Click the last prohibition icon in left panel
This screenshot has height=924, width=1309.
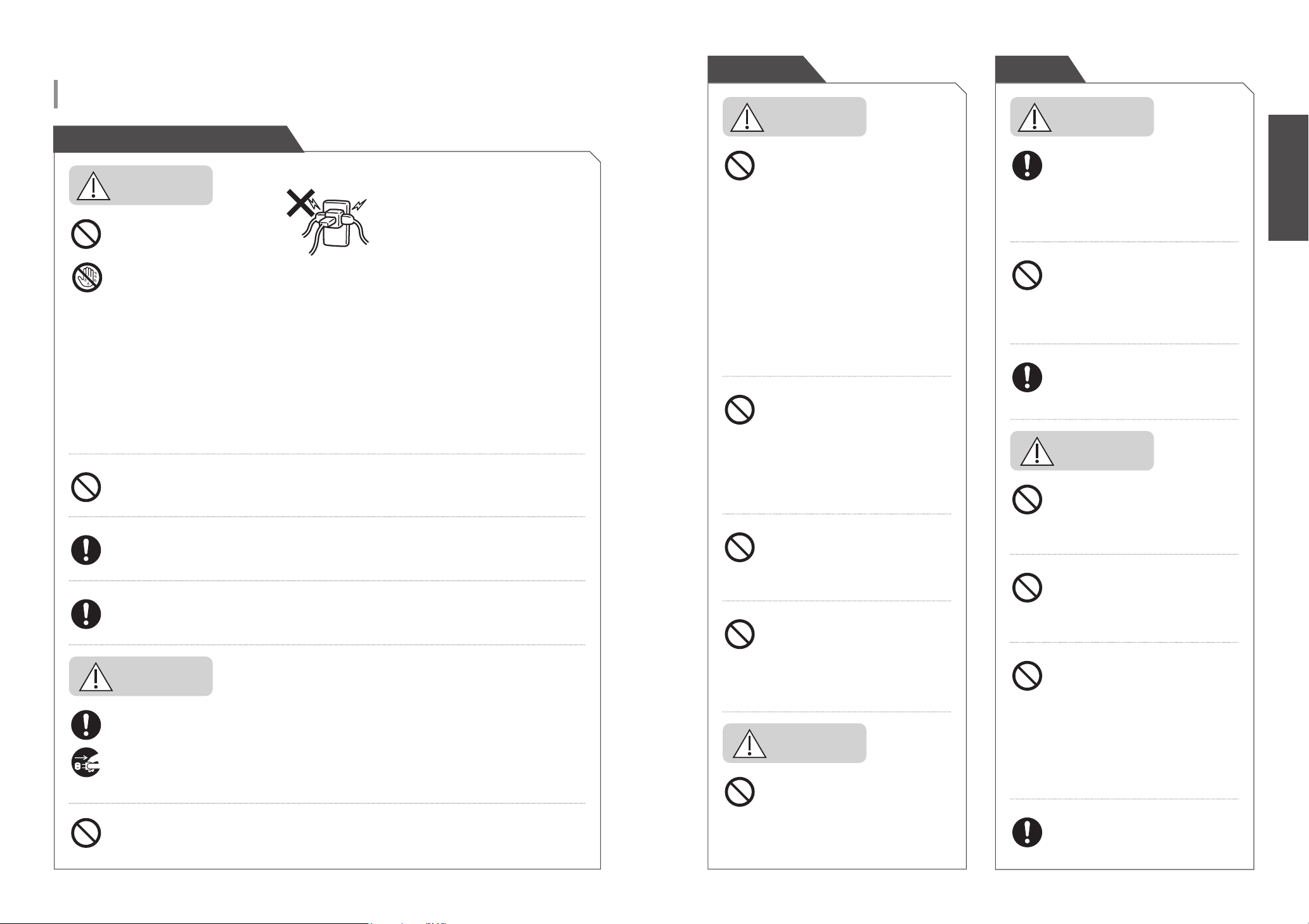point(86,833)
